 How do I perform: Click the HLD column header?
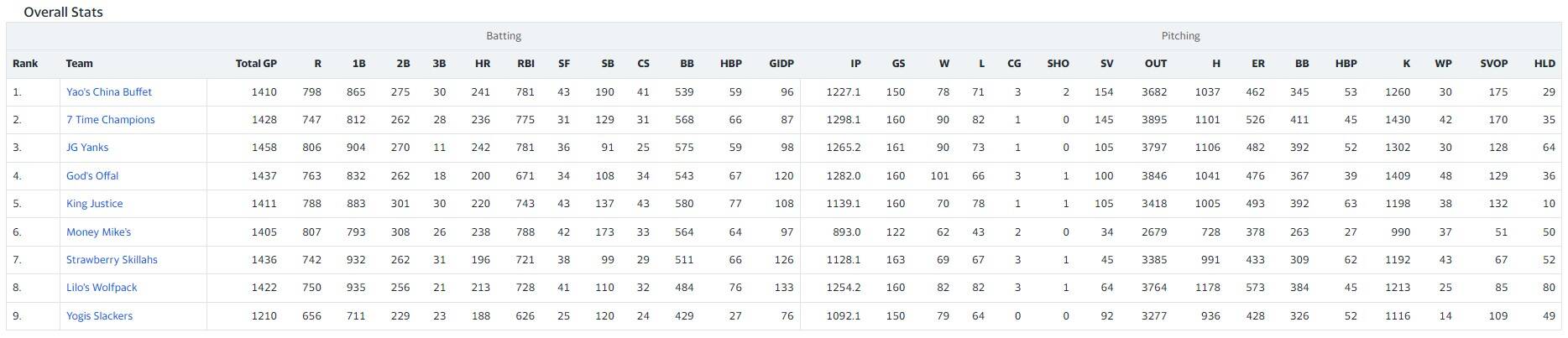(x=1545, y=64)
